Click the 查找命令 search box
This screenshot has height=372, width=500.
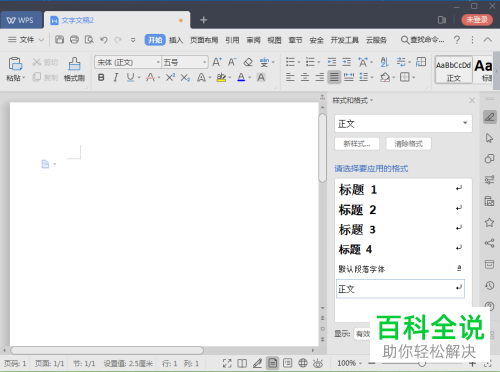pyautogui.click(x=422, y=40)
